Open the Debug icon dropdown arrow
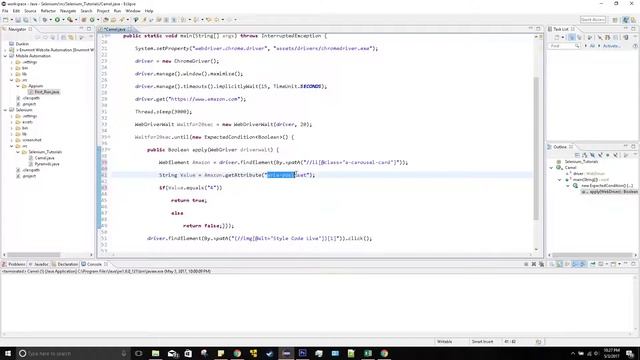The height and width of the screenshot is (360, 640). [x=51, y=20]
